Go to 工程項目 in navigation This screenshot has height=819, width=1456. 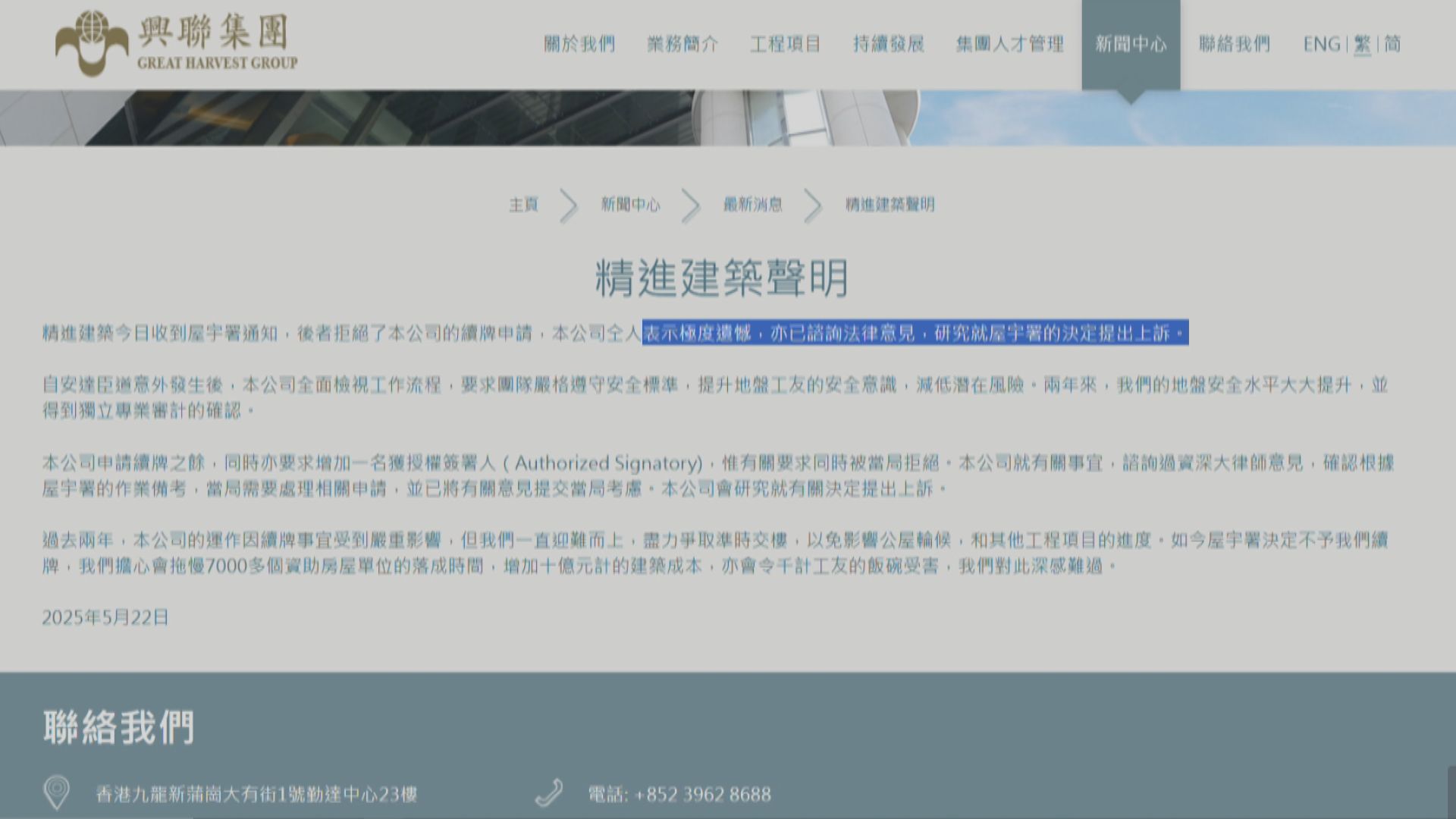tap(785, 44)
